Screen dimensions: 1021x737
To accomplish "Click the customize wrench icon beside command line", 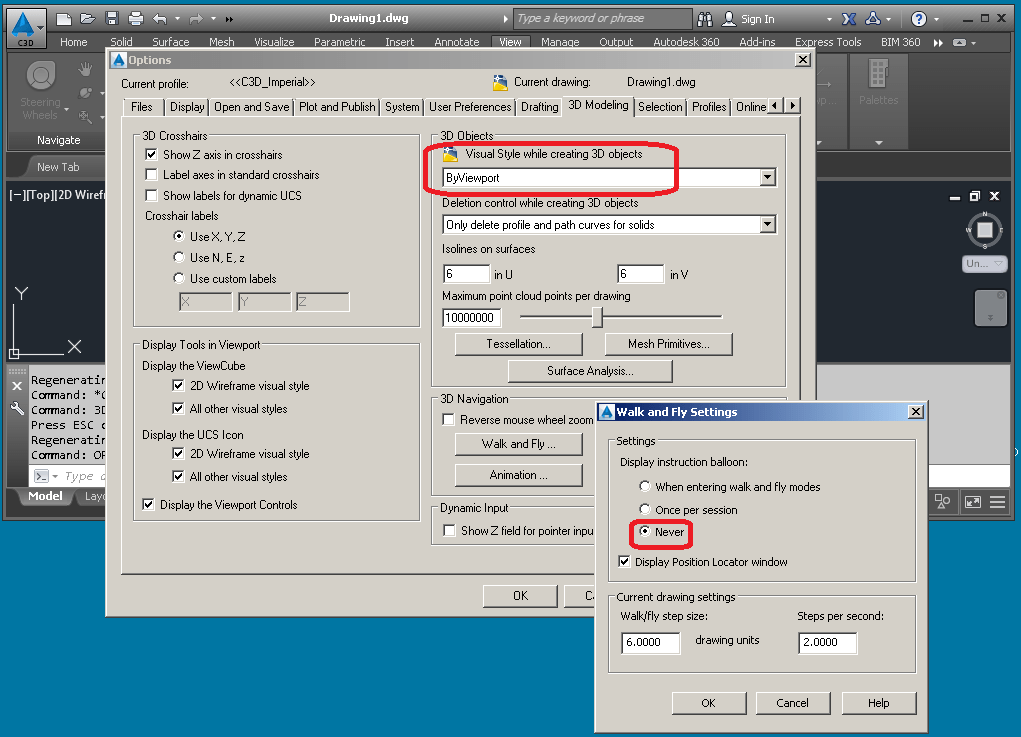I will point(17,408).
